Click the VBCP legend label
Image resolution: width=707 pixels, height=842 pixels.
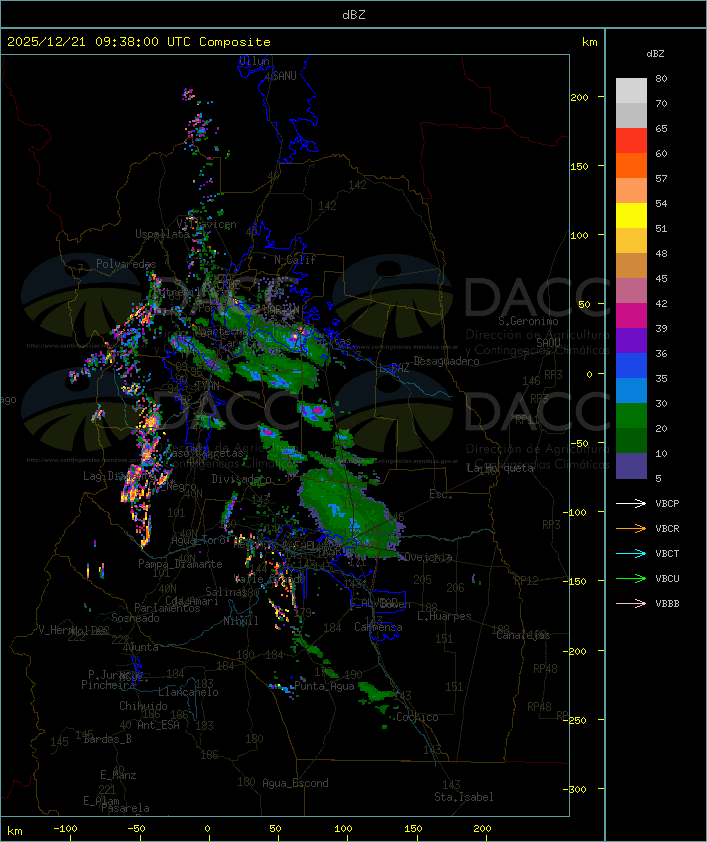tap(667, 504)
